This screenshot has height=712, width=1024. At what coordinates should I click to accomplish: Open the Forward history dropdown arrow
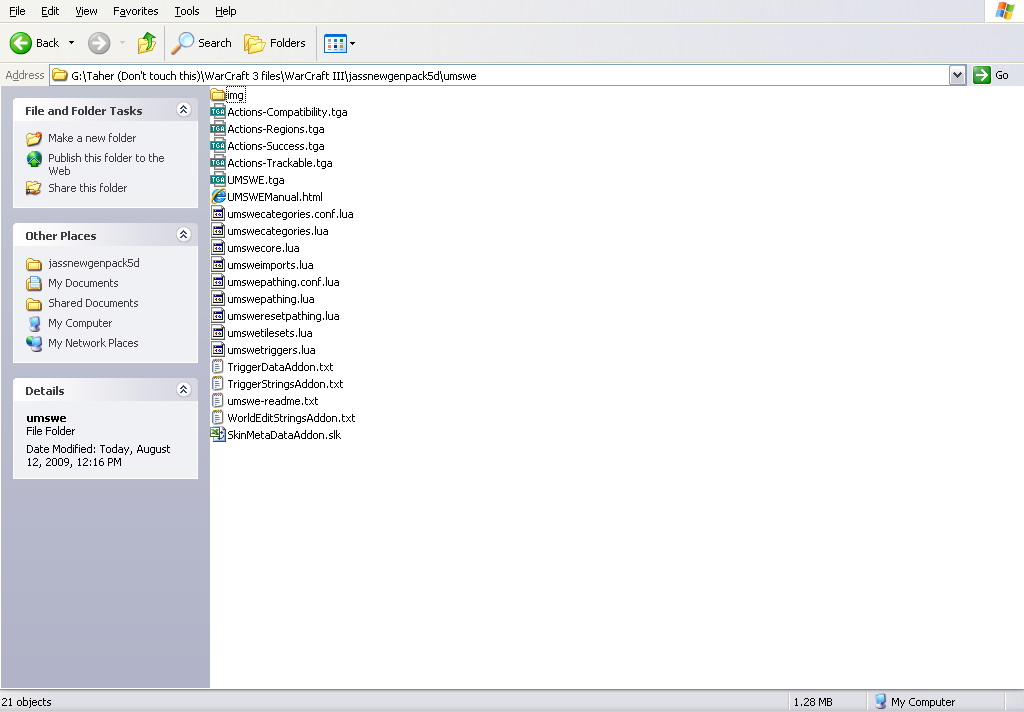pos(122,43)
